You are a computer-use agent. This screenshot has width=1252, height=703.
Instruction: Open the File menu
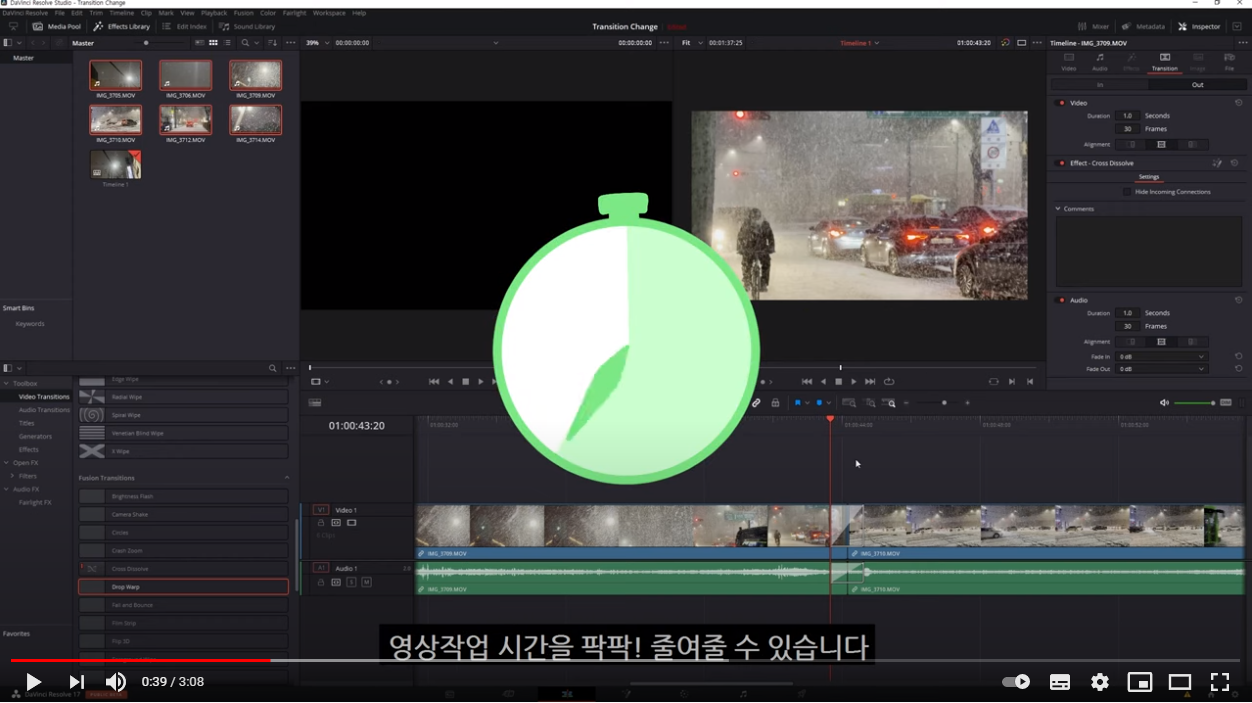tap(59, 13)
